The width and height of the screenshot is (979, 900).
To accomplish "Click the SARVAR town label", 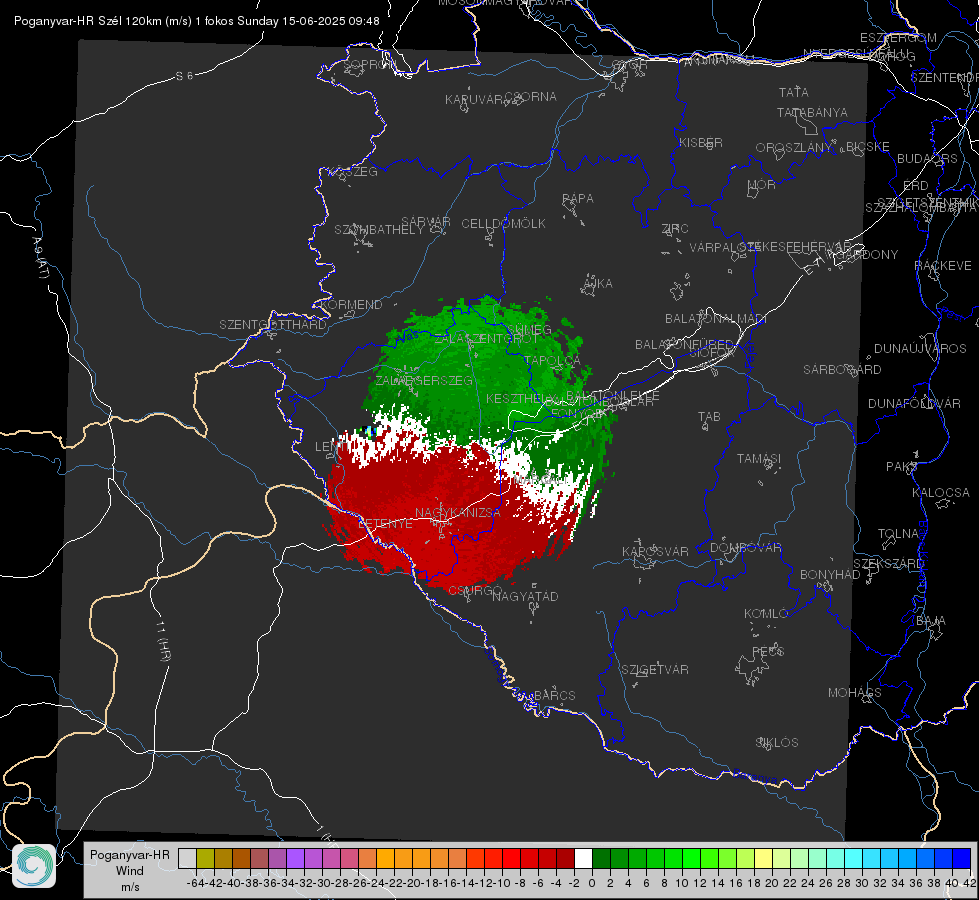I will pyautogui.click(x=426, y=222).
